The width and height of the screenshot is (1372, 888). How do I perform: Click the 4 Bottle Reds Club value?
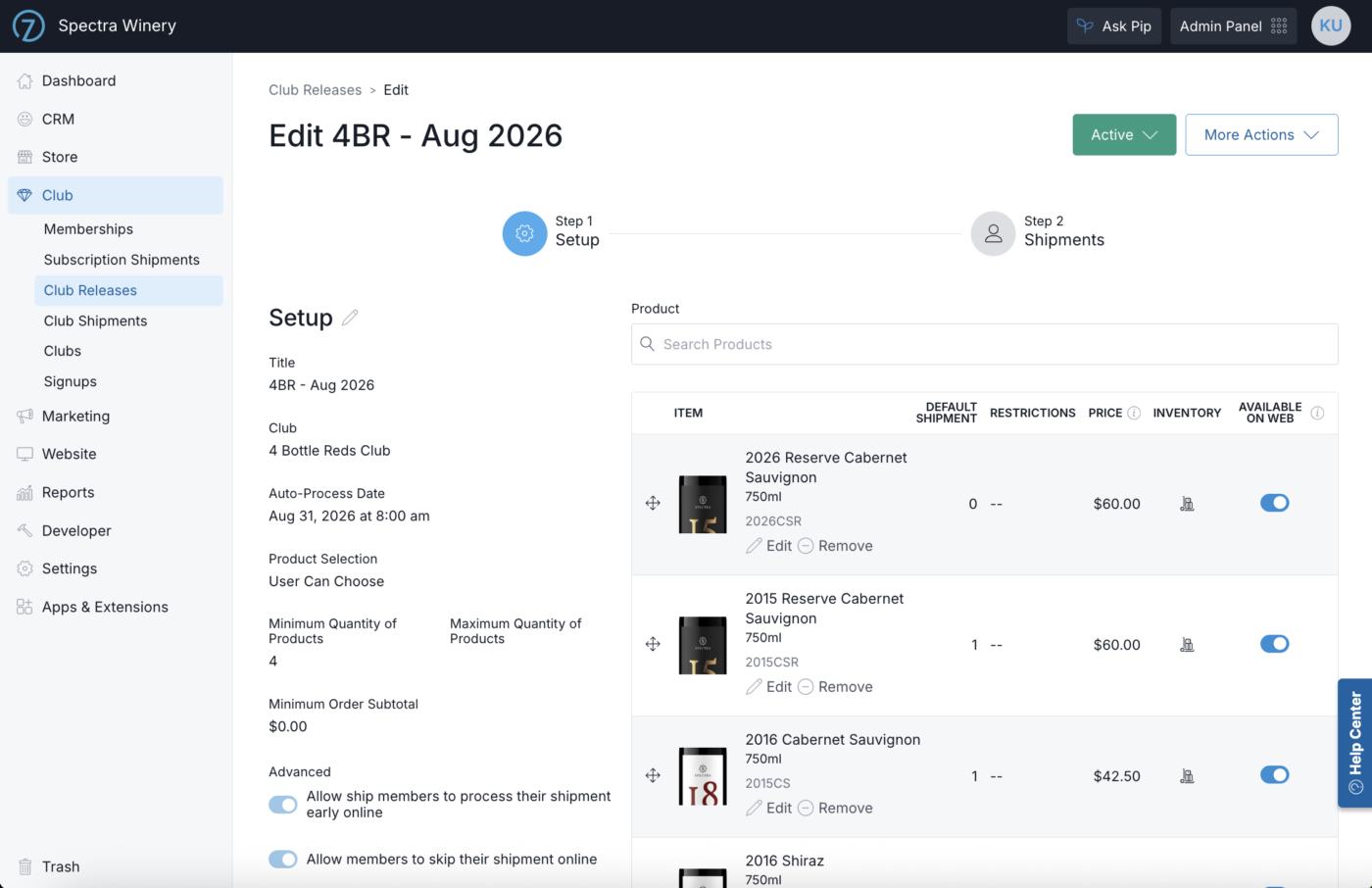coord(329,451)
